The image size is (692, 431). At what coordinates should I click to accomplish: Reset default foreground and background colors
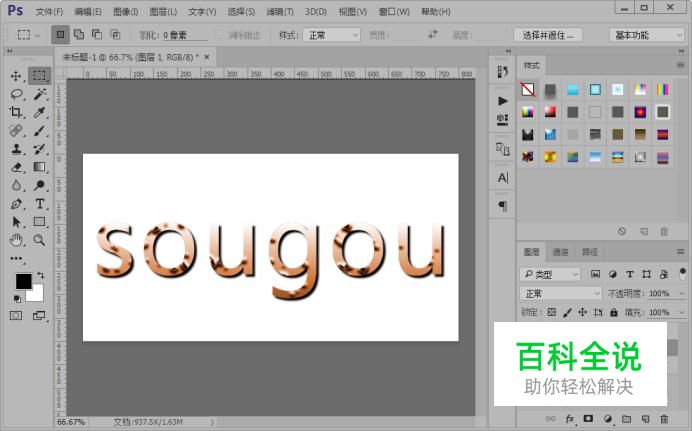pos(17,299)
